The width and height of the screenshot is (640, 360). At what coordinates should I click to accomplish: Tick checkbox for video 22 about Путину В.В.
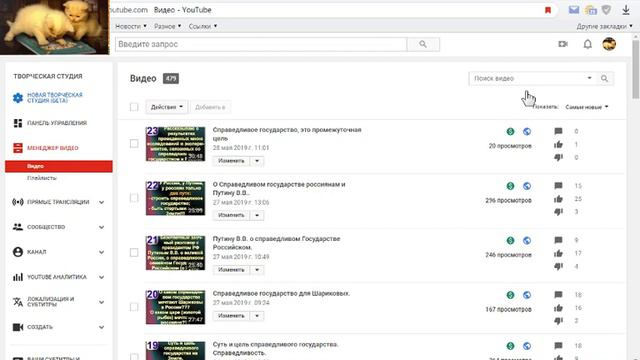pyautogui.click(x=134, y=198)
